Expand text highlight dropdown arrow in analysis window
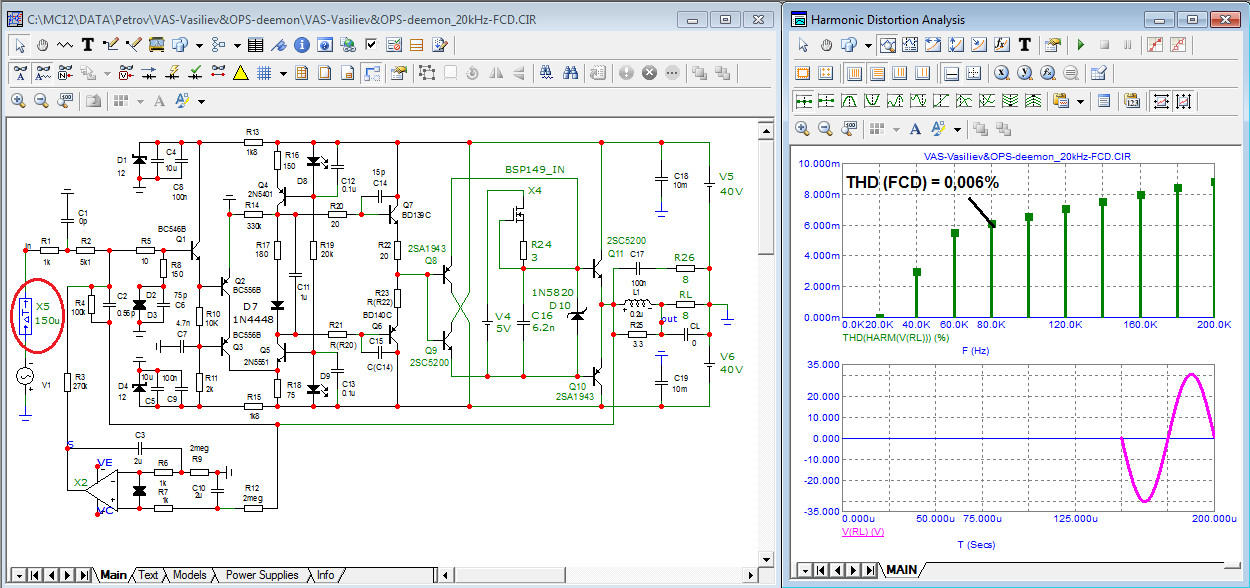This screenshot has width=1250, height=588. coord(957,129)
